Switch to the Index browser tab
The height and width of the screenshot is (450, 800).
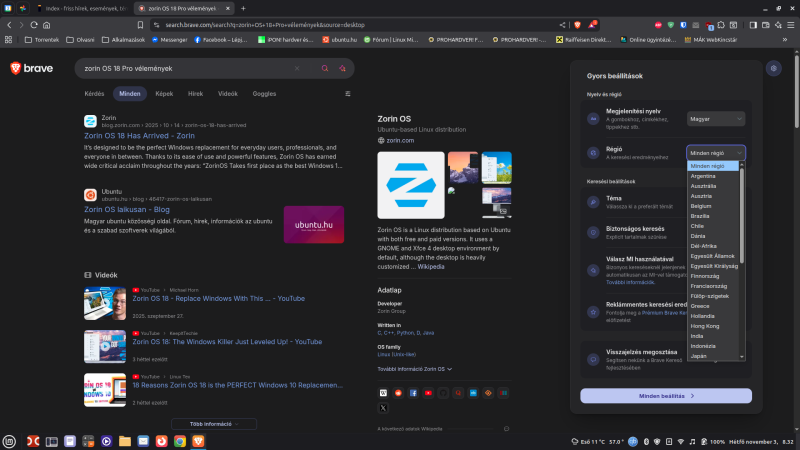point(83,9)
